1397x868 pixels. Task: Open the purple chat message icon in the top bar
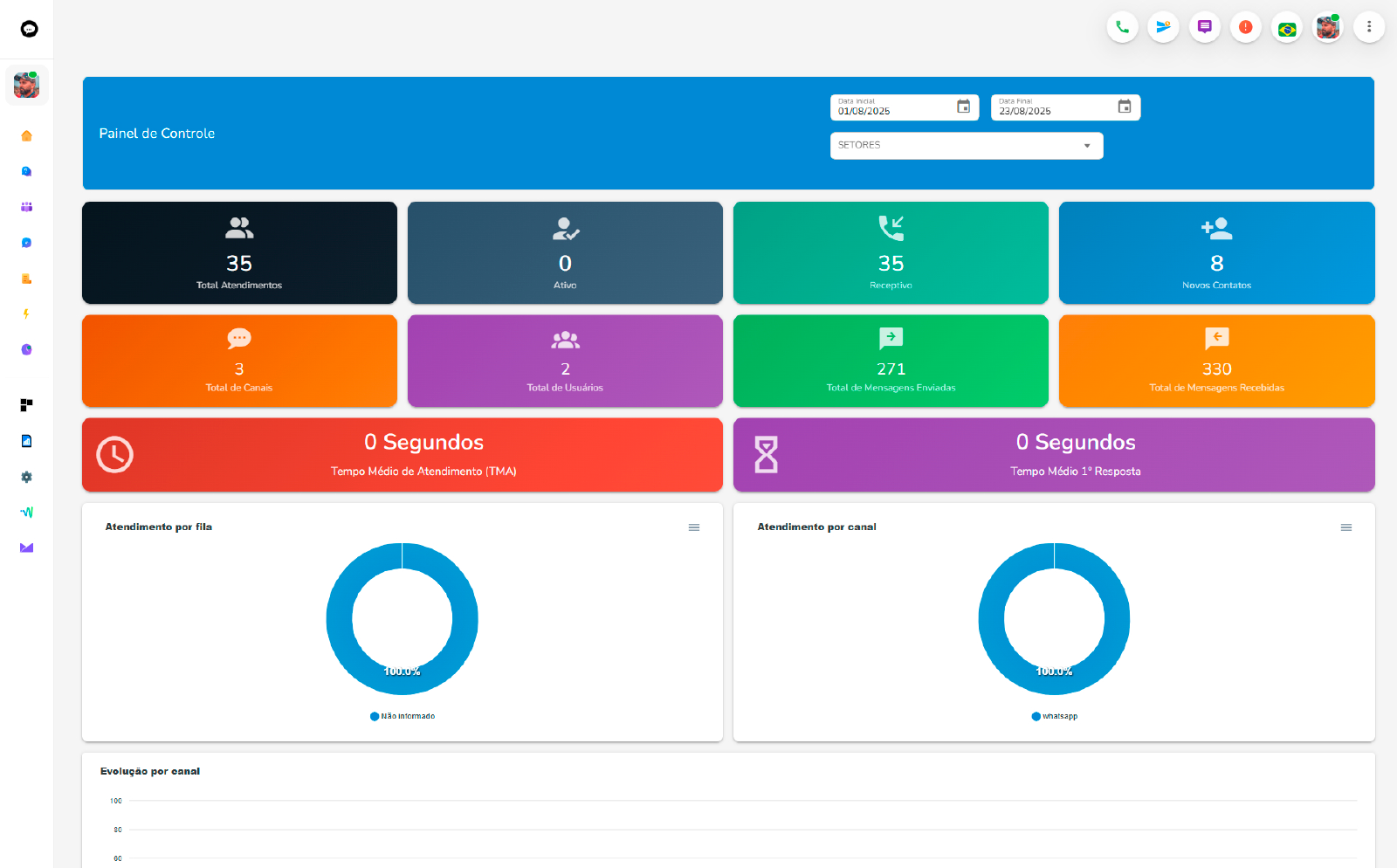[x=1204, y=27]
